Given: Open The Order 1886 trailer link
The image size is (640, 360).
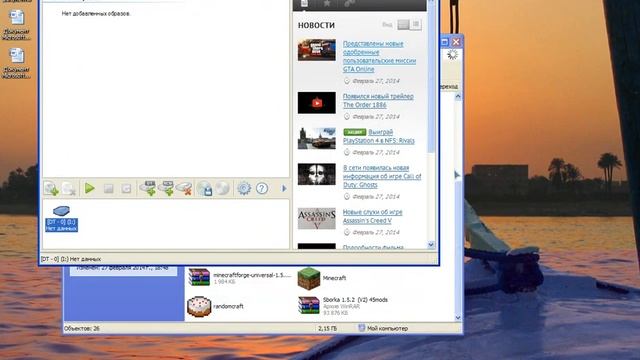Looking at the screenshot, I should tap(378, 100).
